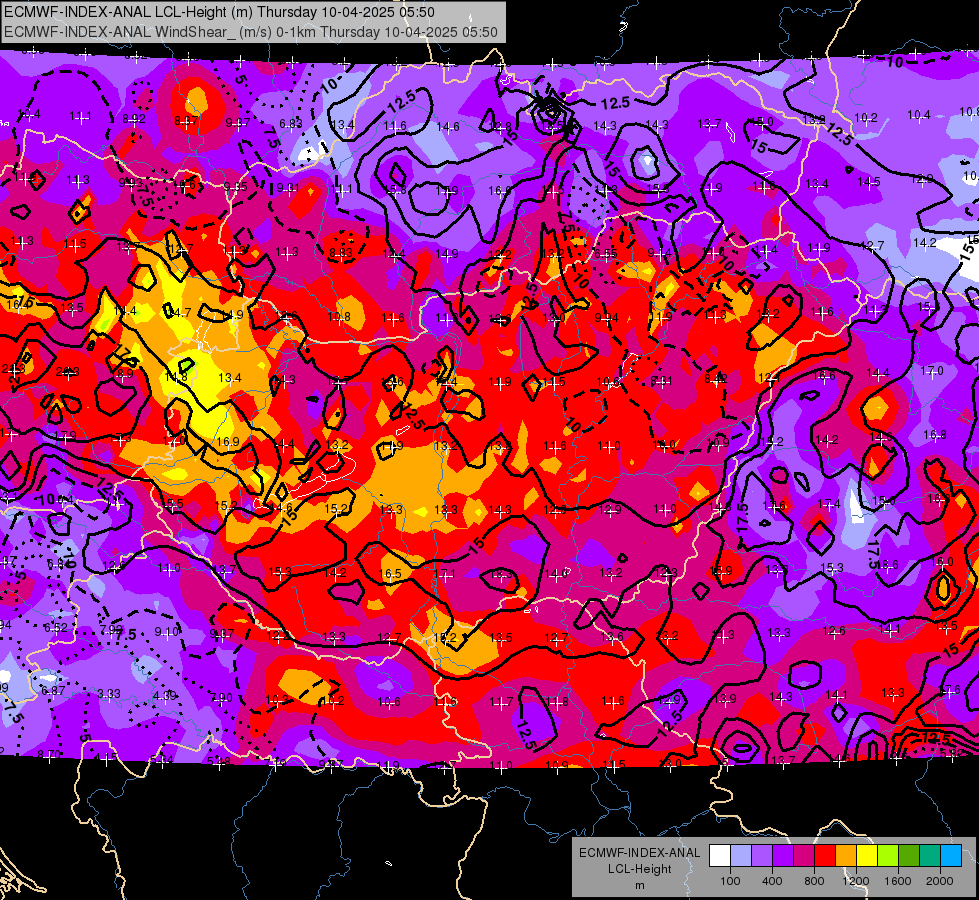Click the 16.8 wind shear value

[935, 434]
